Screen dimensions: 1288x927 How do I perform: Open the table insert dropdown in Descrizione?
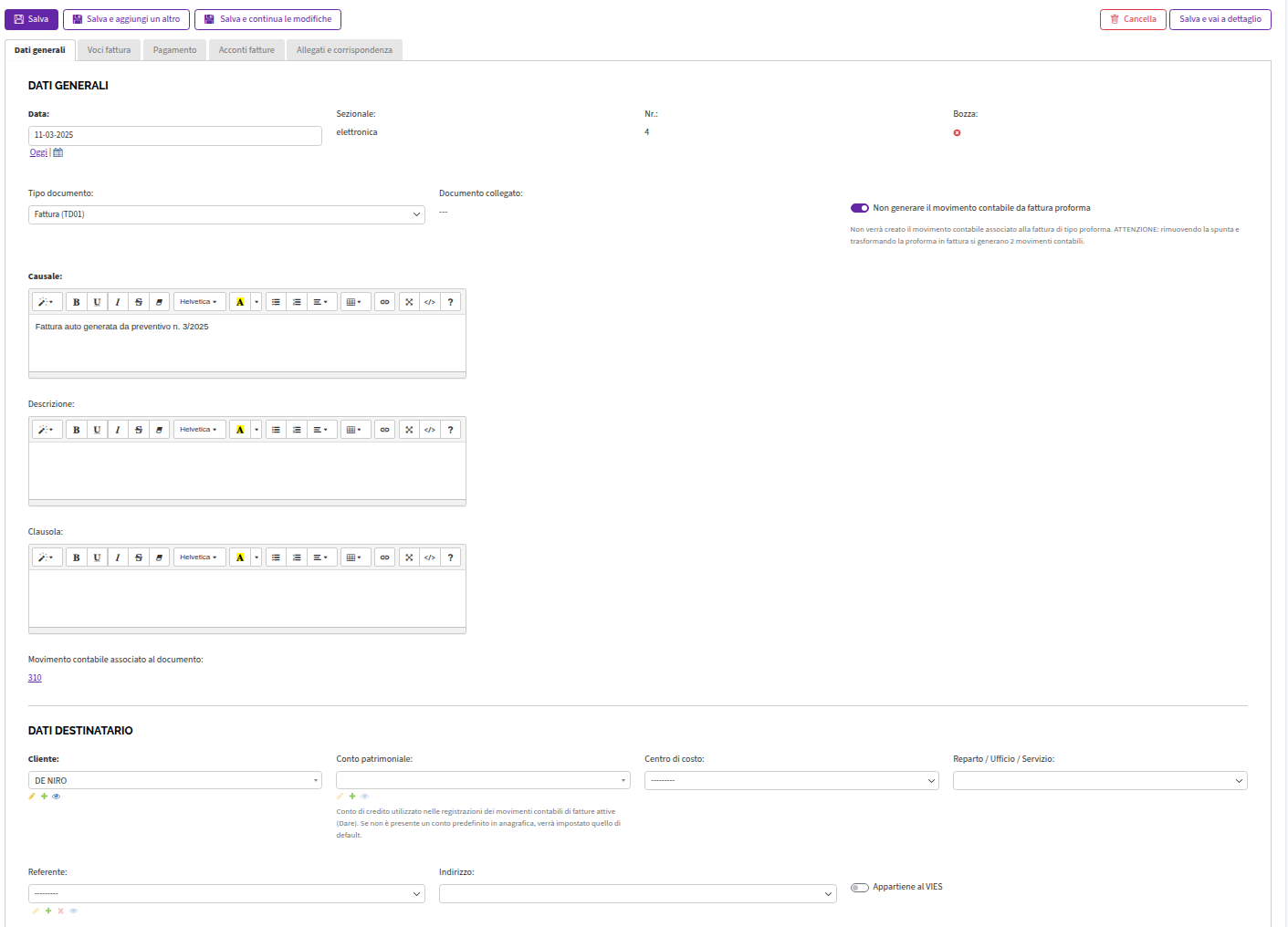[355, 430]
